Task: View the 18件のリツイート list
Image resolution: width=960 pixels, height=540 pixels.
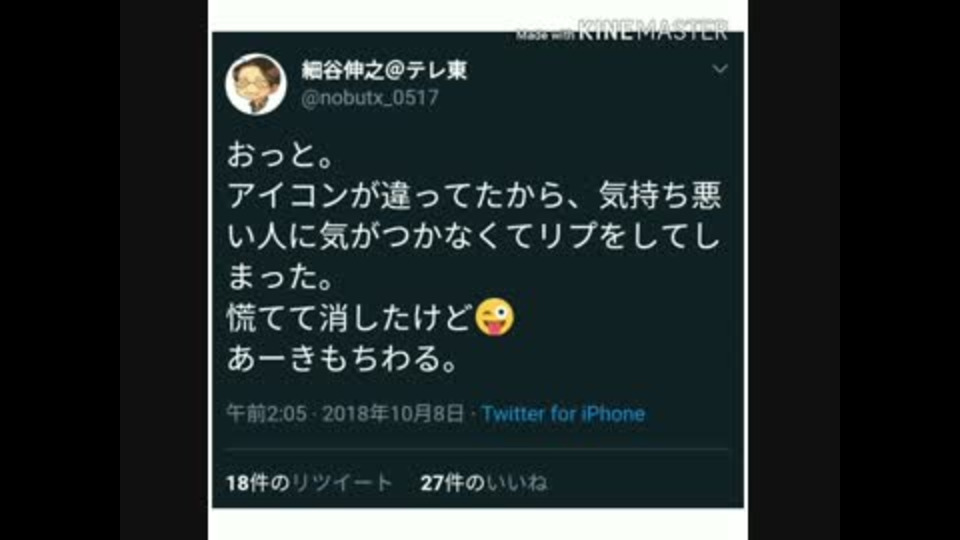Action: [309, 483]
